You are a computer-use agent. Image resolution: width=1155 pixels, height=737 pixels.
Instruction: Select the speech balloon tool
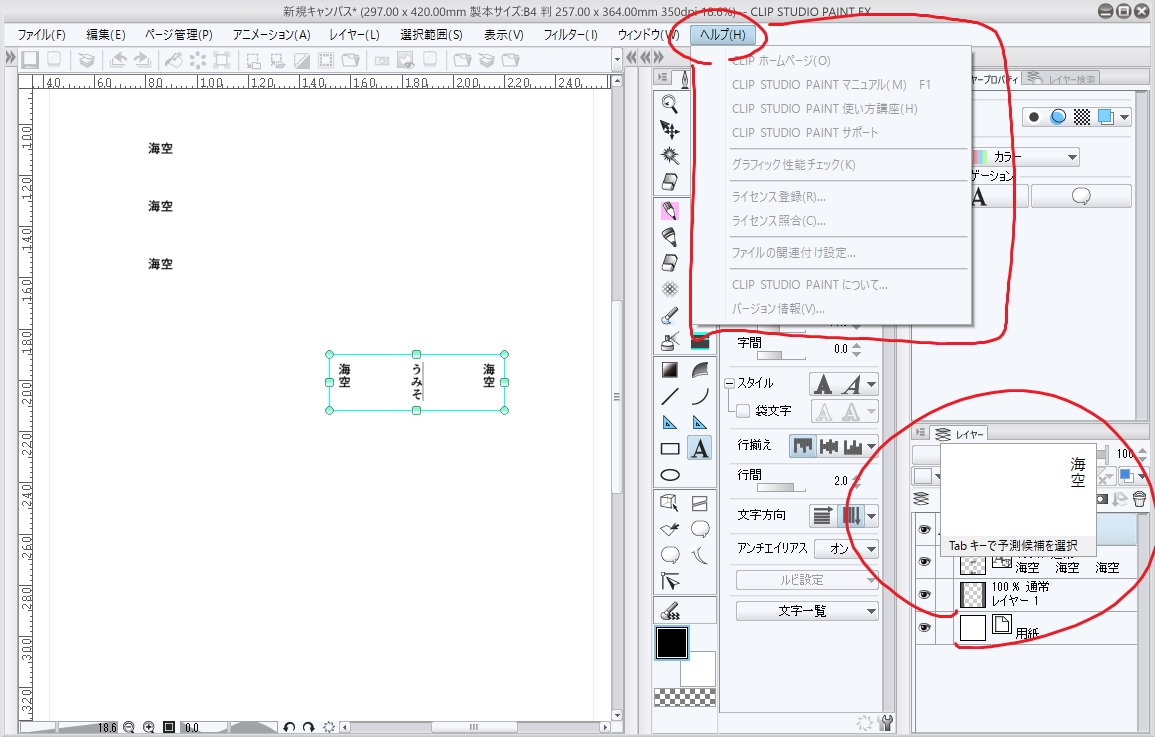pos(700,528)
